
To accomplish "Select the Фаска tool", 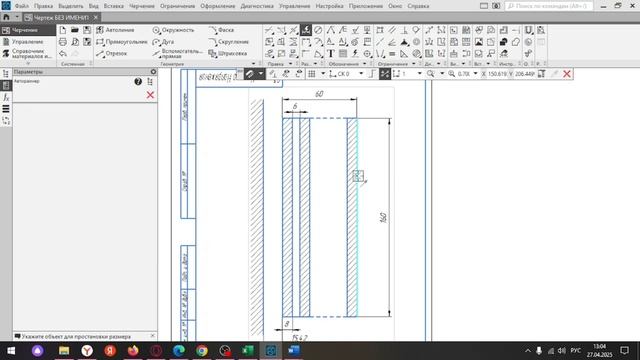I will 221,30.
